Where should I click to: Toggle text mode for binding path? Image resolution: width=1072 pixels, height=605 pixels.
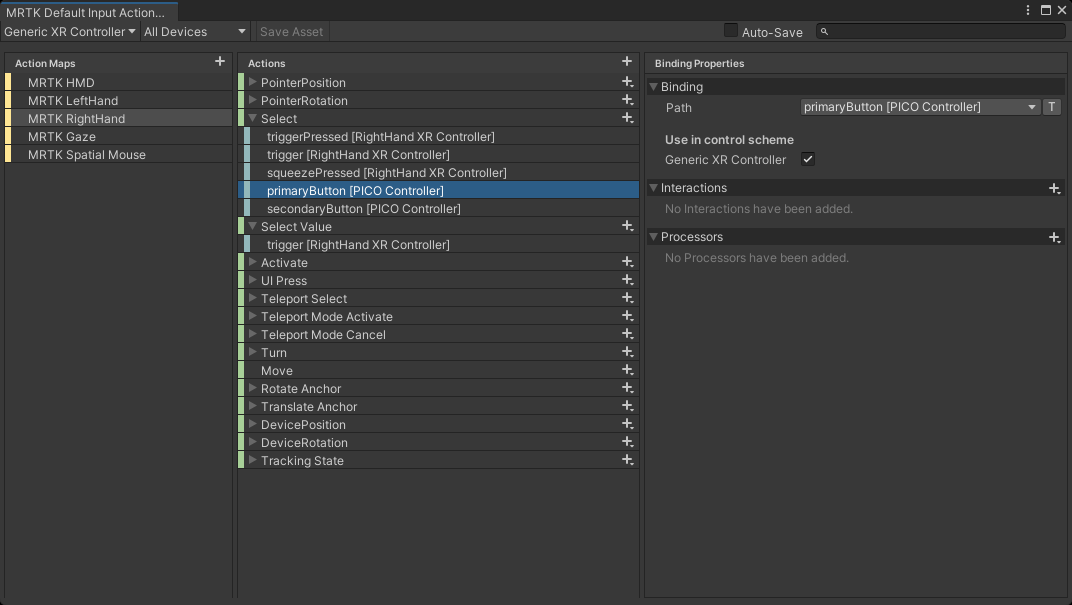pos(1051,107)
